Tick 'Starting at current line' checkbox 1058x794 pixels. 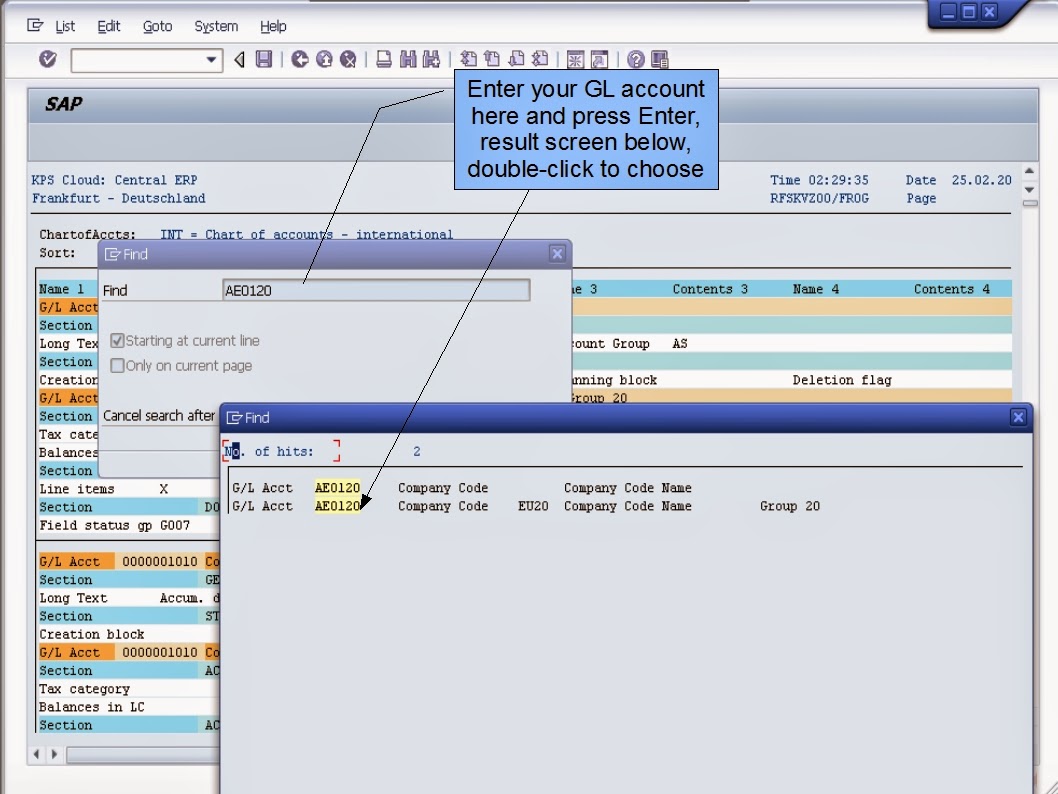tap(117, 341)
